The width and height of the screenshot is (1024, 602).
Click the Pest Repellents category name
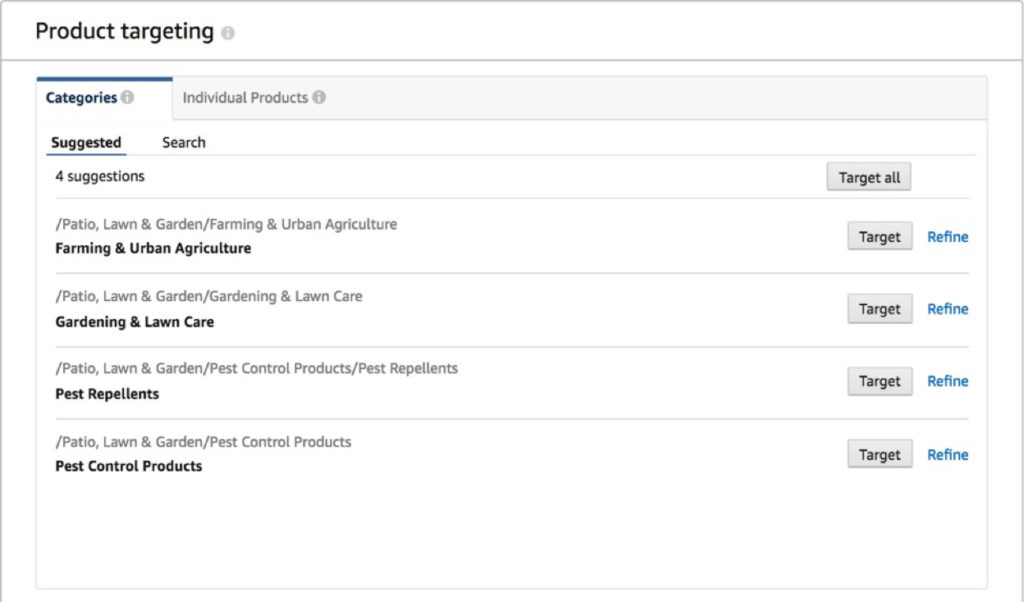pos(107,394)
